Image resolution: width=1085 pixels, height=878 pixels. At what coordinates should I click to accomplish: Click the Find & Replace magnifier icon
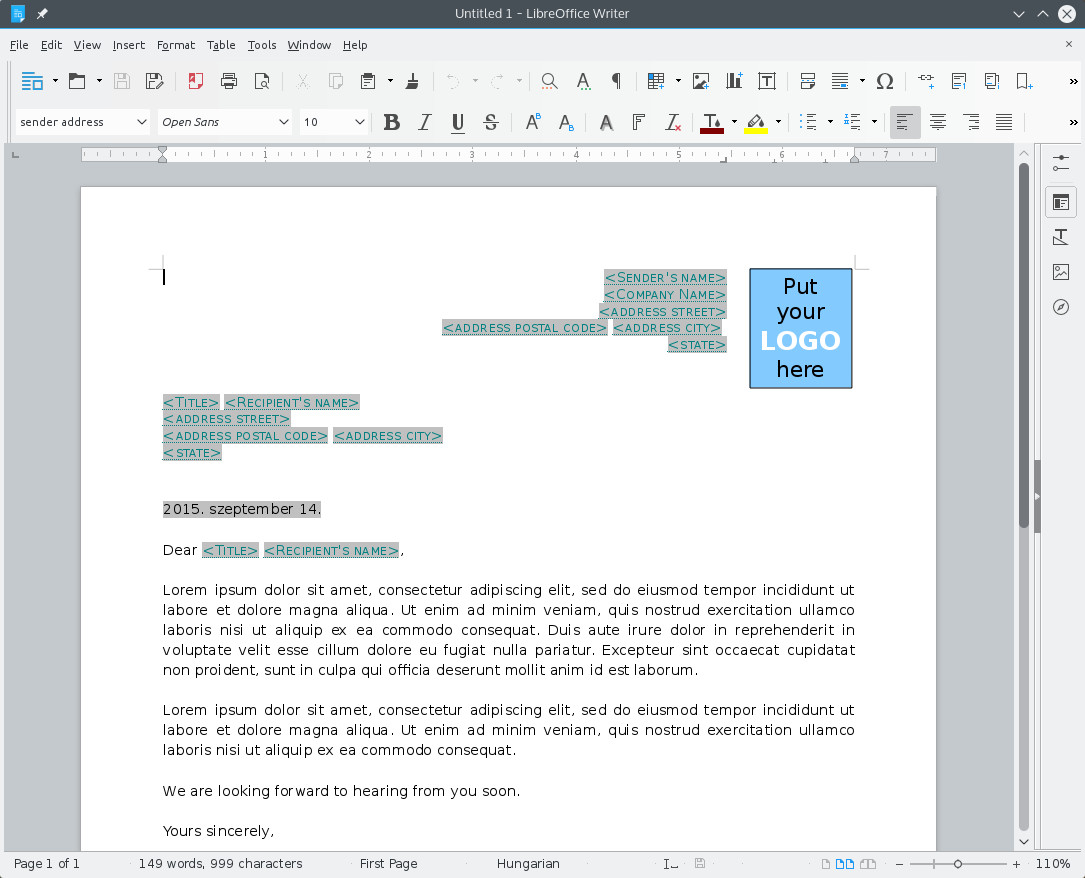pos(549,81)
